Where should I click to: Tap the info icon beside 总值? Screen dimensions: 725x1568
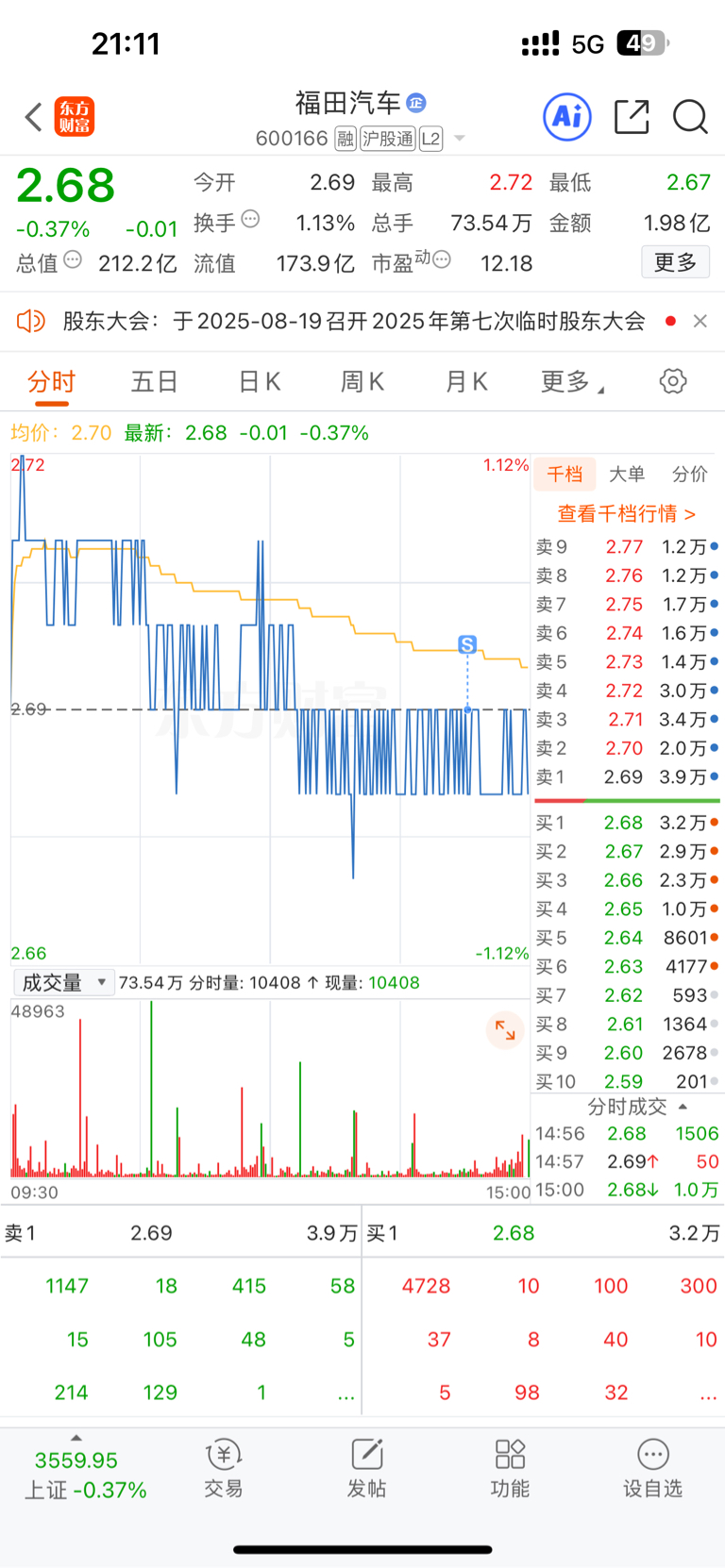(x=73, y=259)
